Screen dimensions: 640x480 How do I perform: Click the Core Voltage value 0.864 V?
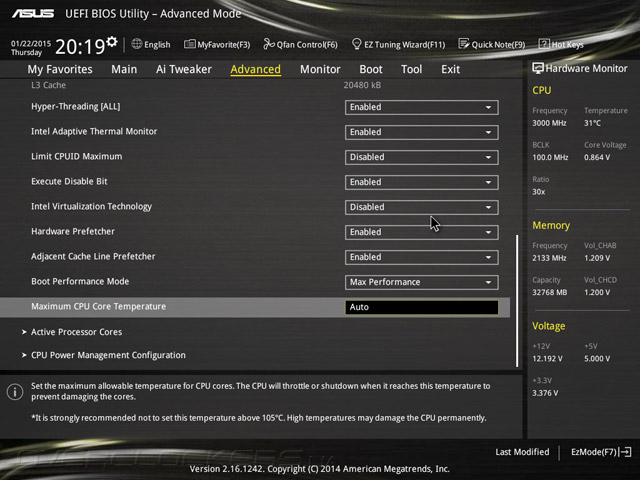(x=597, y=157)
